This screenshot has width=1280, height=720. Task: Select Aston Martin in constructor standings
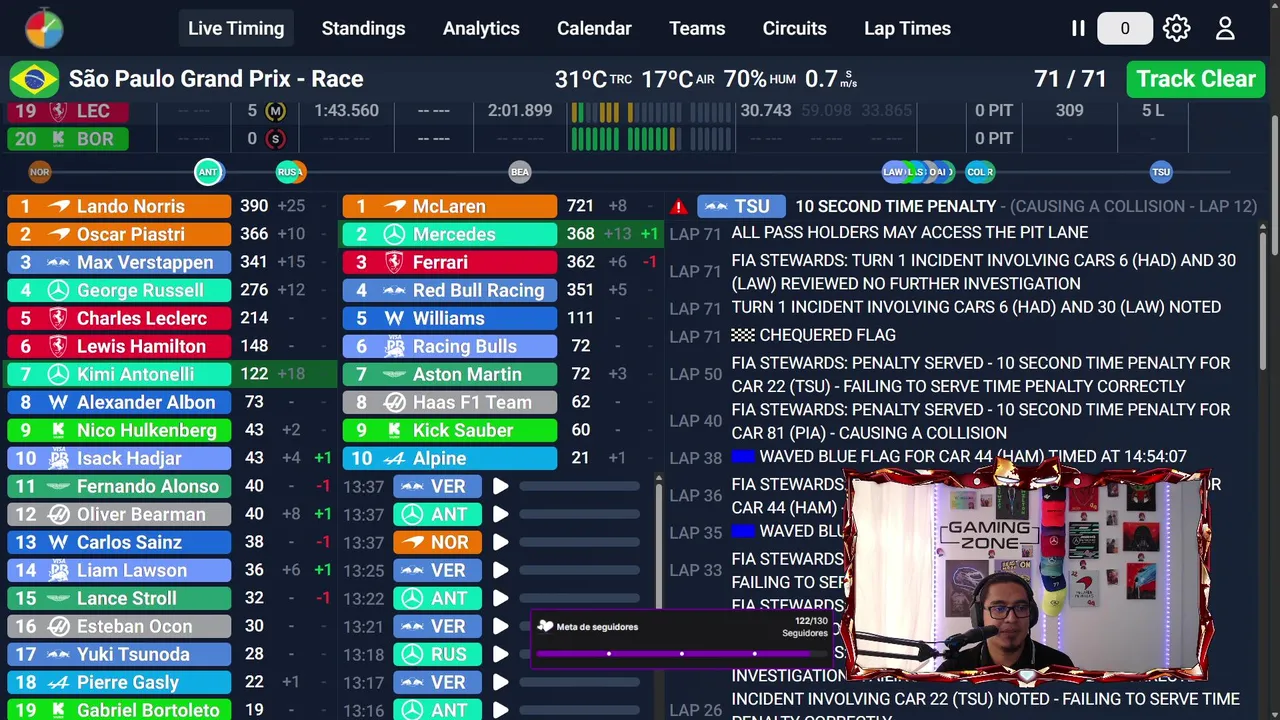(450, 374)
